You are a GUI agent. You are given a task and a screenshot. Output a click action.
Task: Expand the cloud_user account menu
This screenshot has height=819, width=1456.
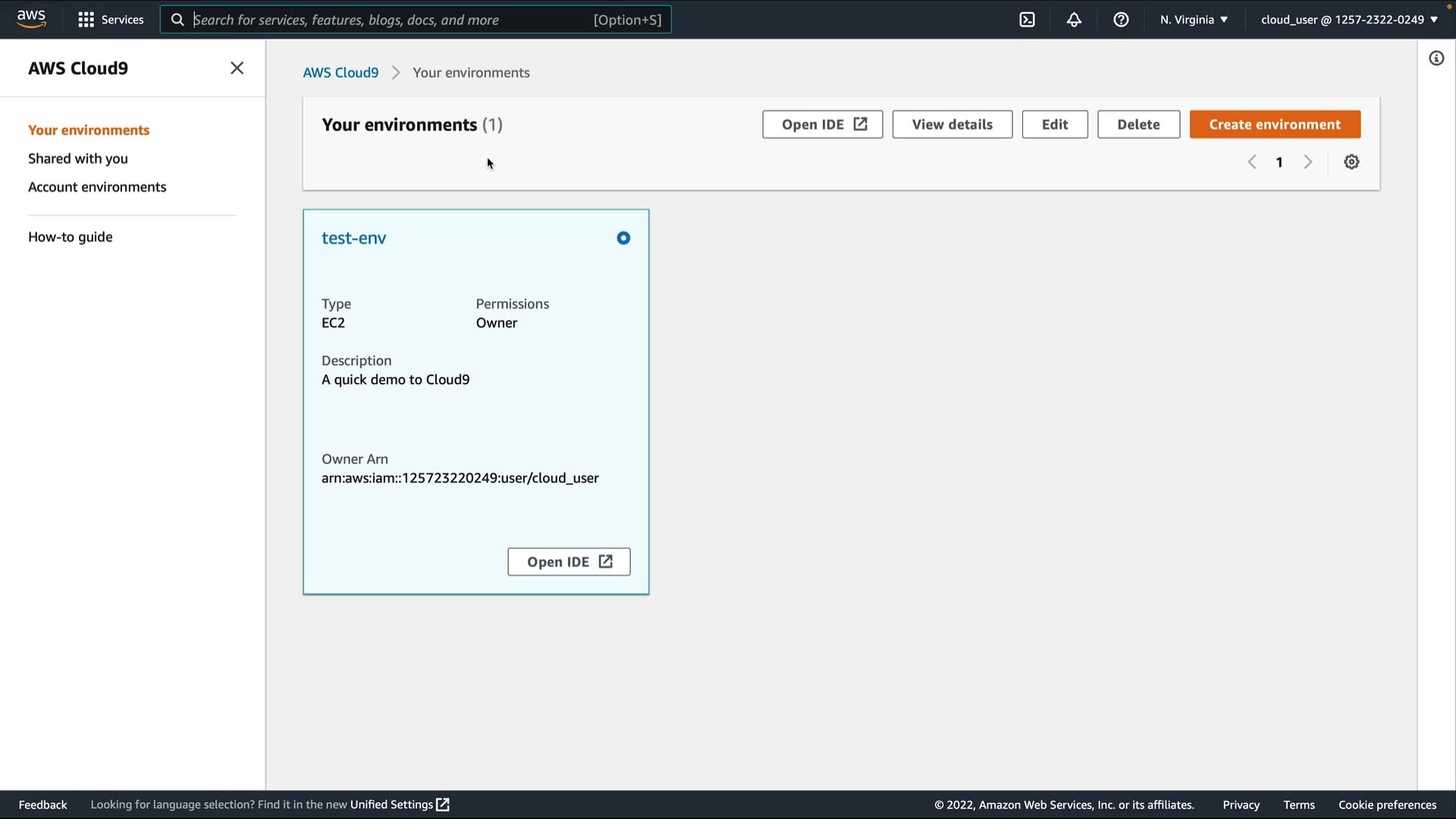[x=1349, y=20]
